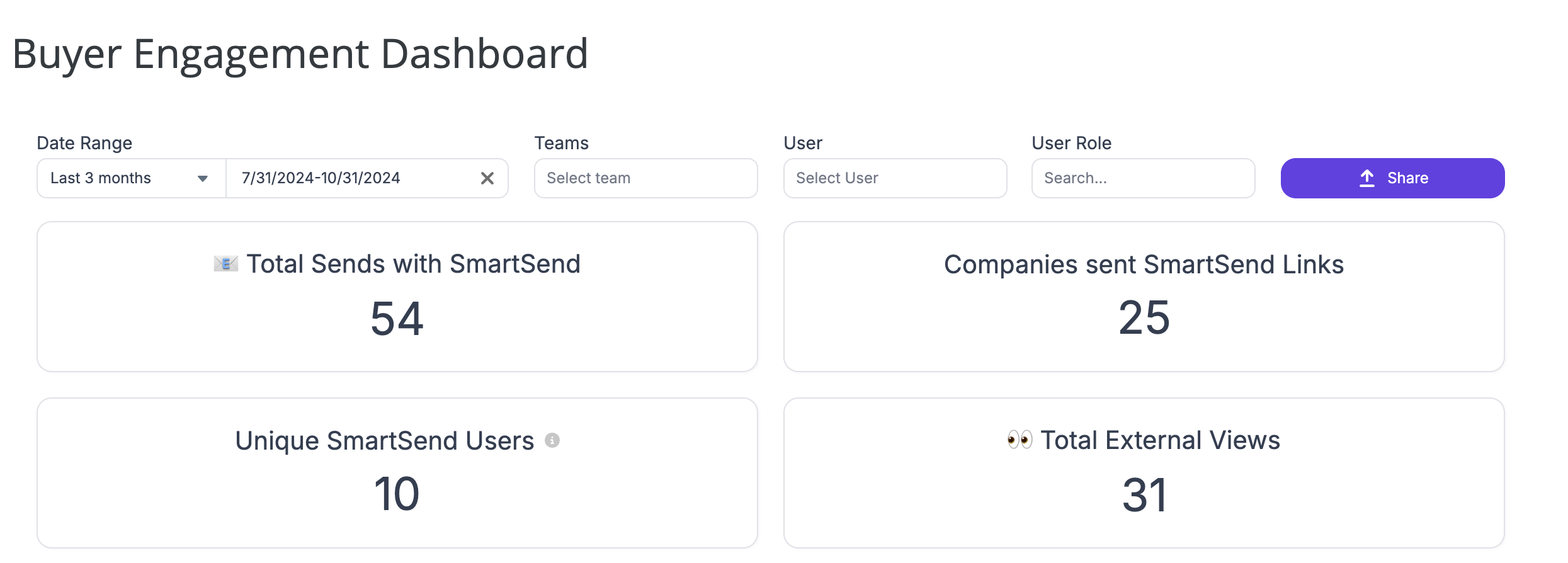Image resolution: width=1568 pixels, height=563 pixels.
Task: Select the Unique SmartSend Users card
Action: 397,473
